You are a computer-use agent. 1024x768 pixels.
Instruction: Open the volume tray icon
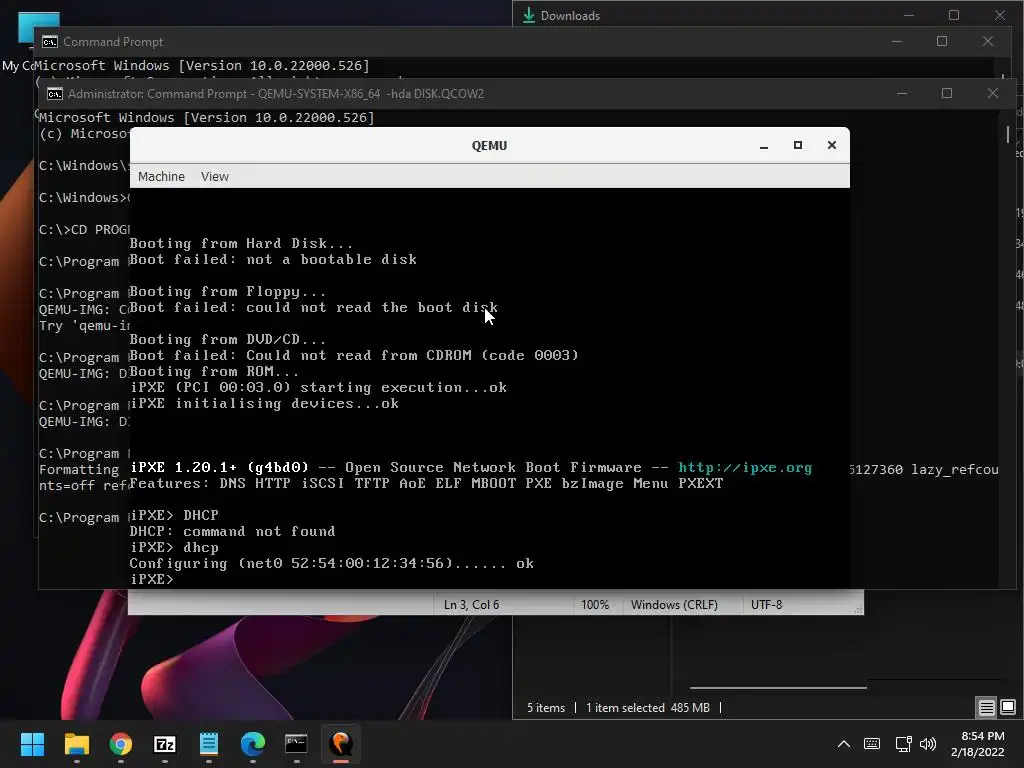tap(927, 744)
